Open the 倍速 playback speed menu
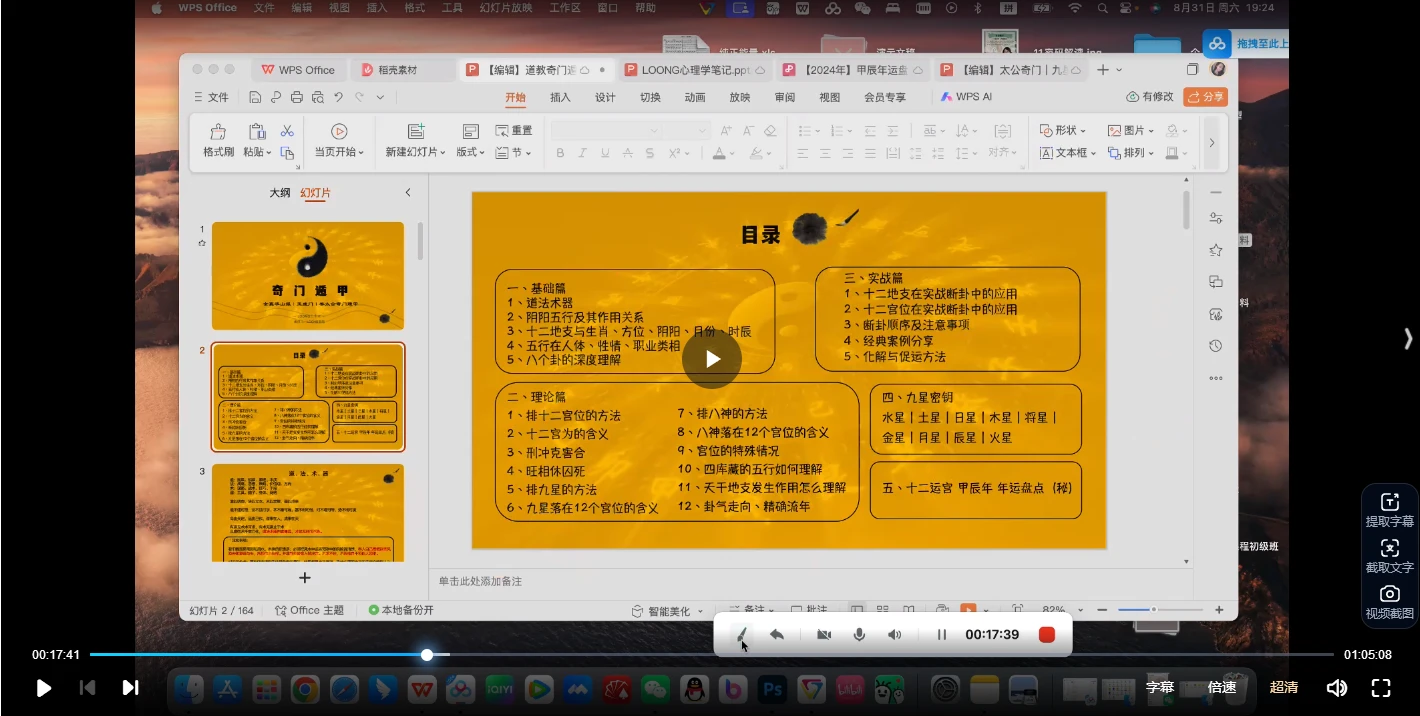This screenshot has height=716, width=1420. (x=1222, y=687)
